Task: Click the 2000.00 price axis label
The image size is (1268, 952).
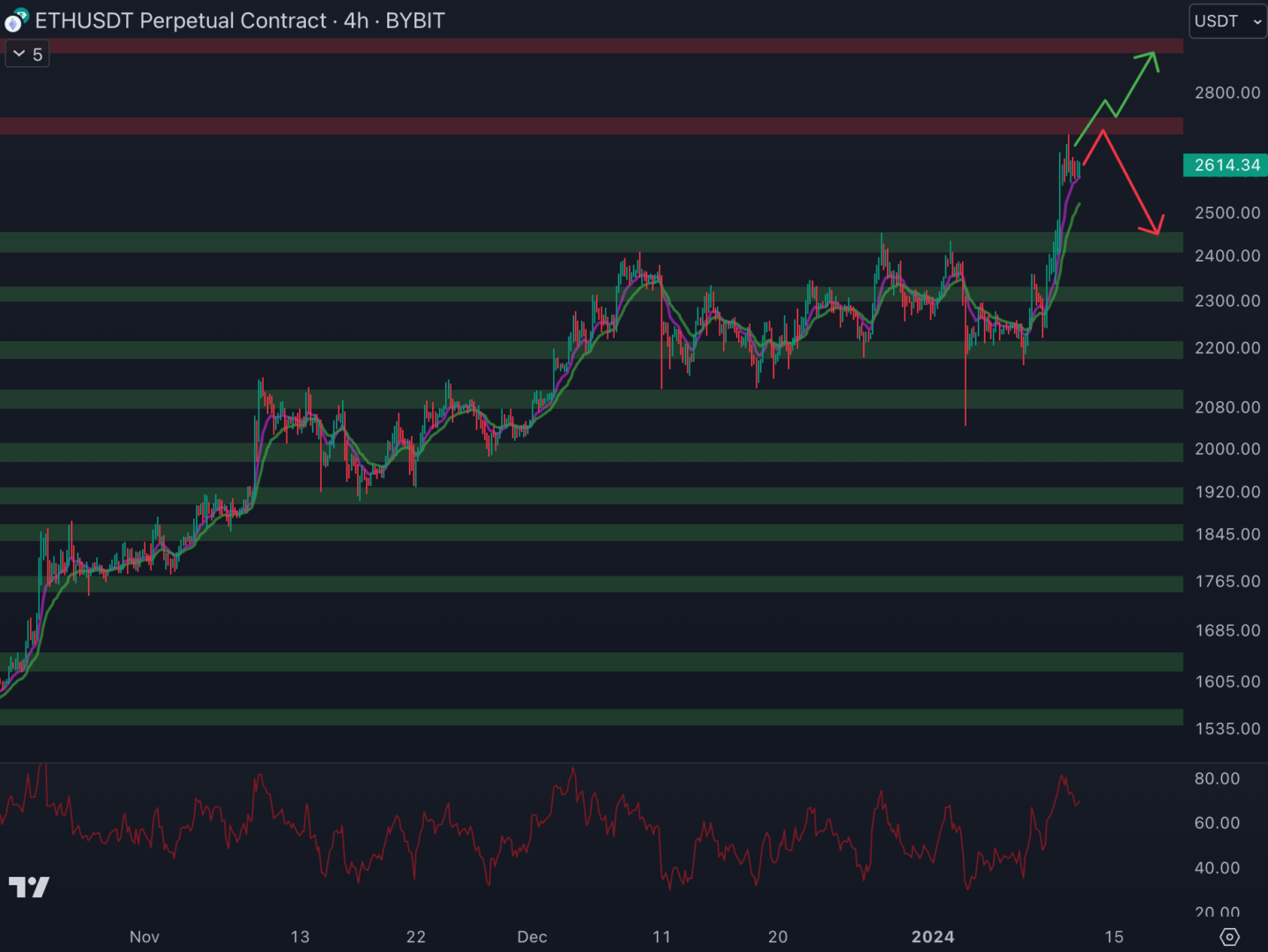Action: click(x=1227, y=449)
